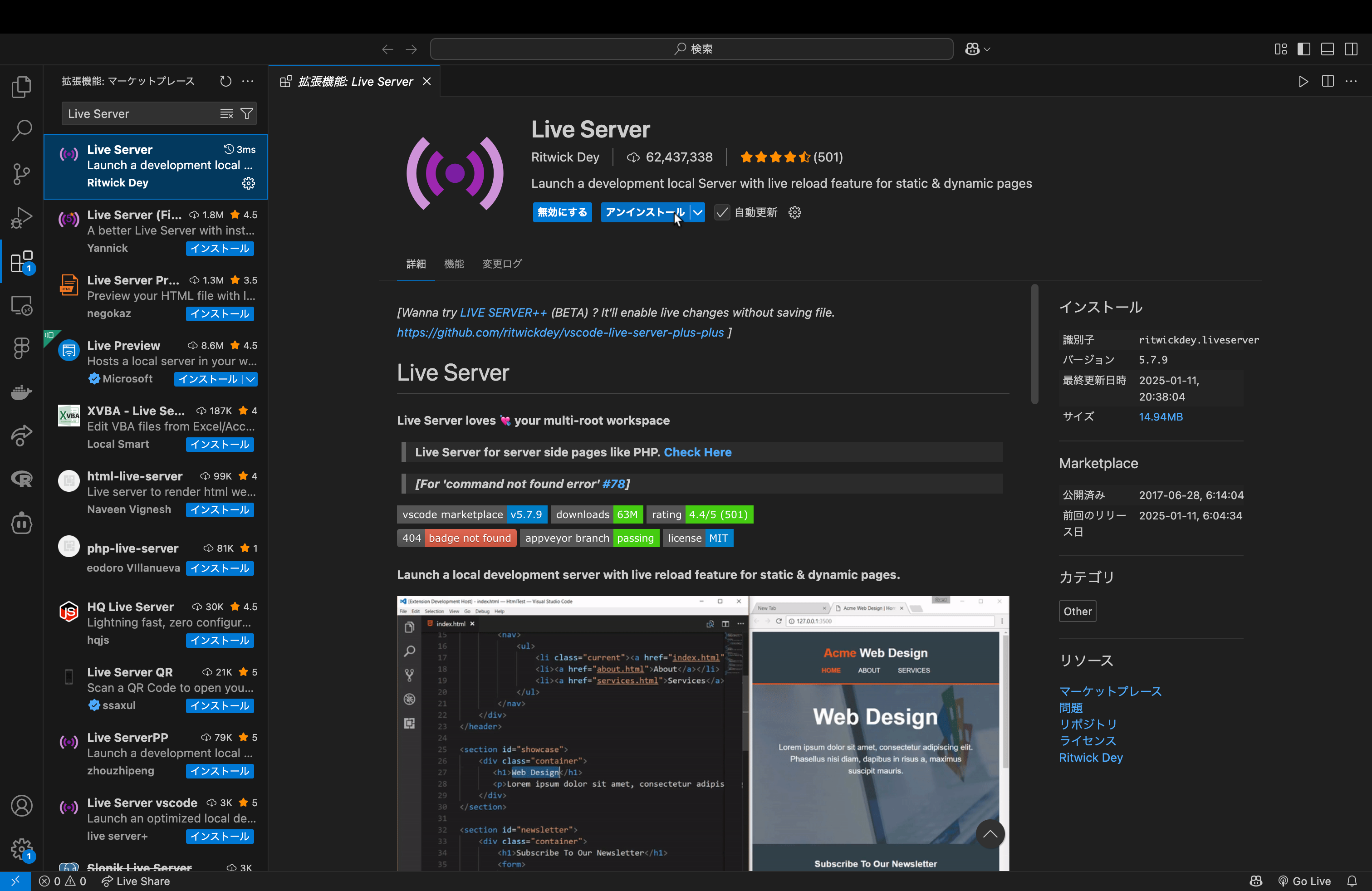This screenshot has width=1372, height=891.
Task: Switch to the 変更ログ tab
Action: tap(501, 264)
